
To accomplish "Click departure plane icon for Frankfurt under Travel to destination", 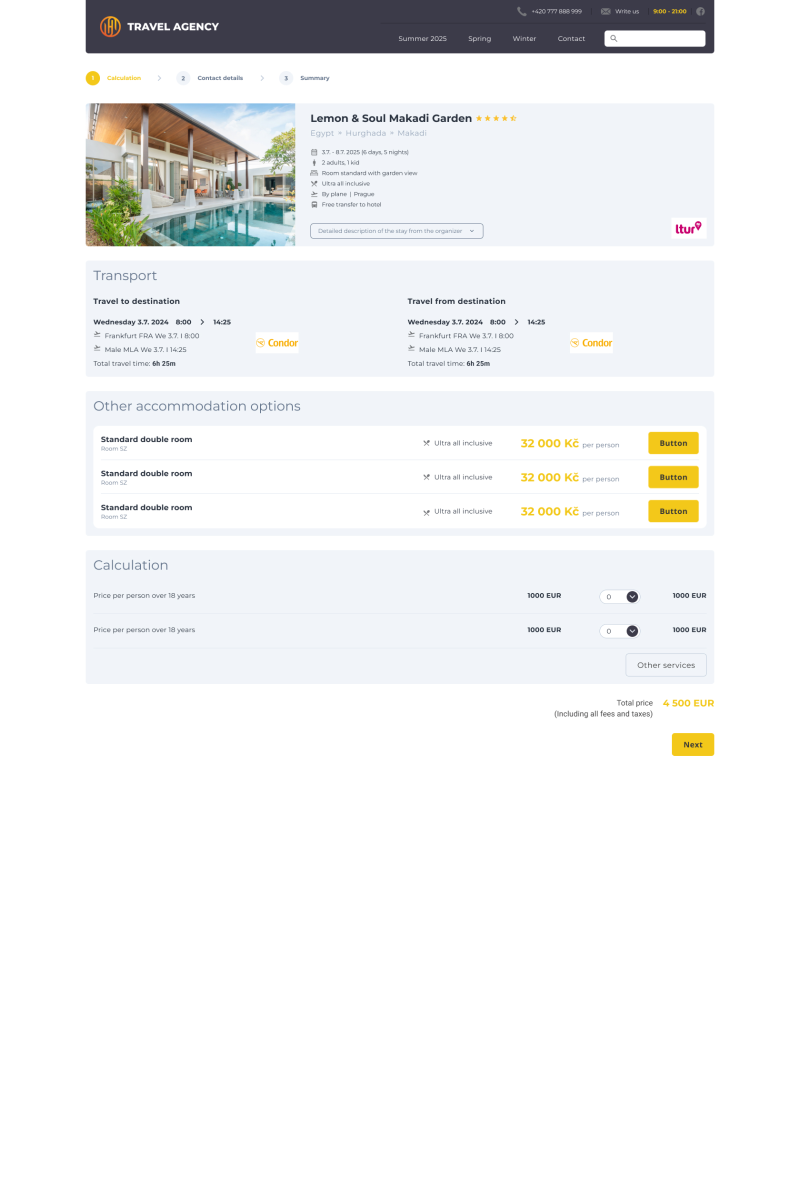I will point(97,335).
